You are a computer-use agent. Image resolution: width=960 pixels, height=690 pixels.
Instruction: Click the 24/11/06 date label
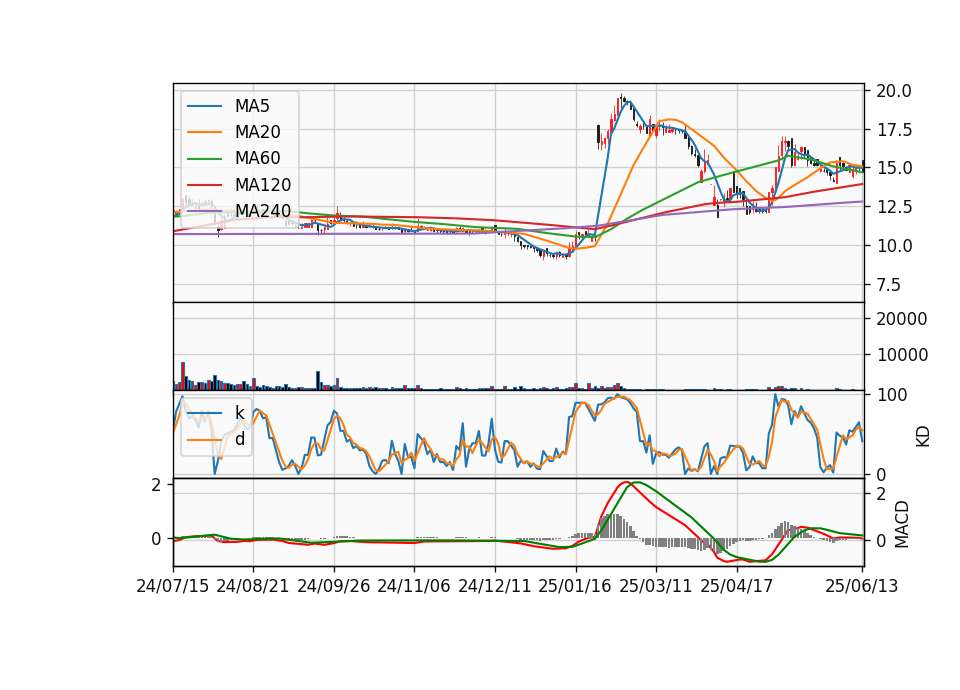pyautogui.click(x=414, y=586)
